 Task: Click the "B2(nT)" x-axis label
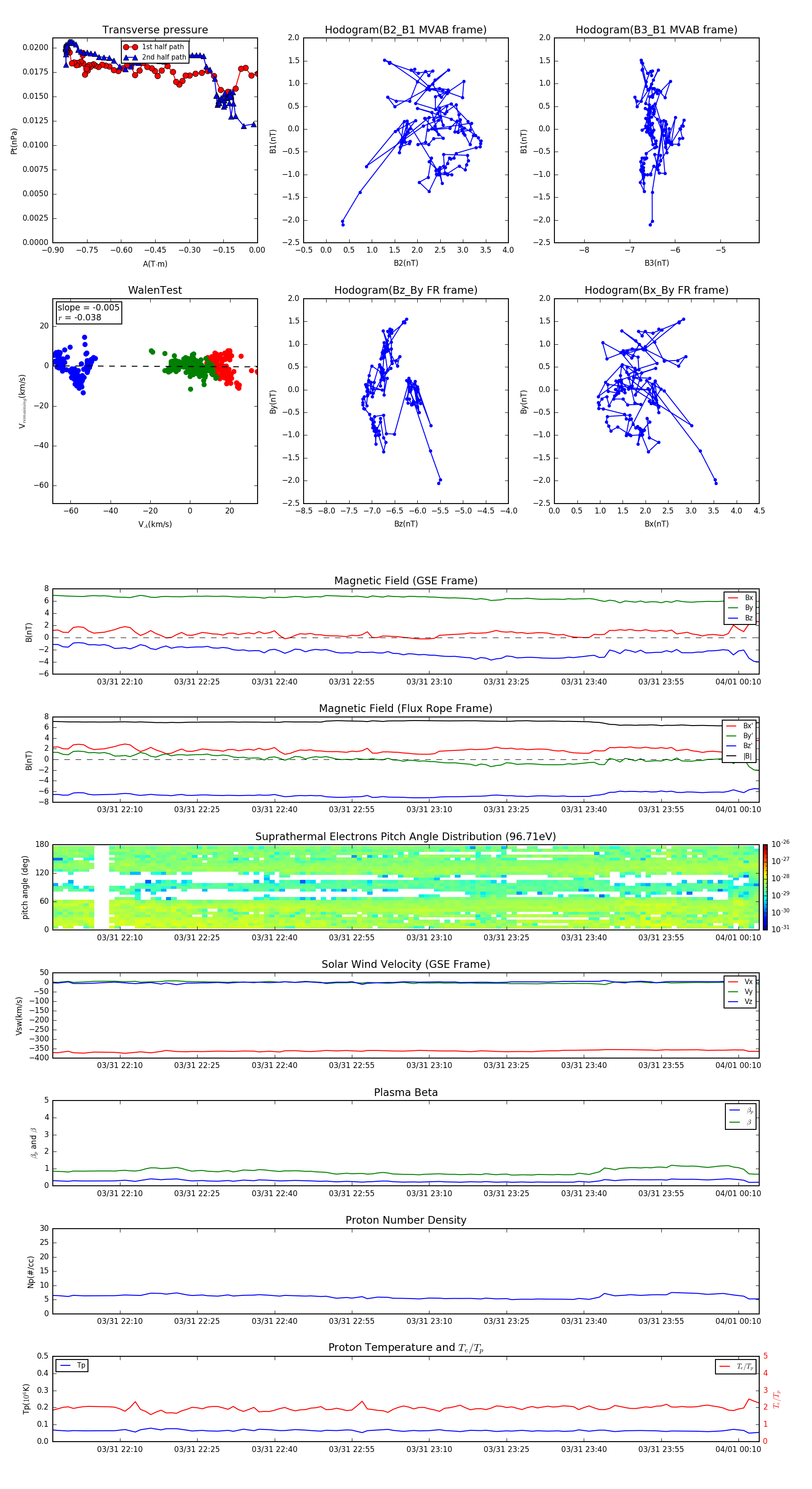tap(406, 263)
